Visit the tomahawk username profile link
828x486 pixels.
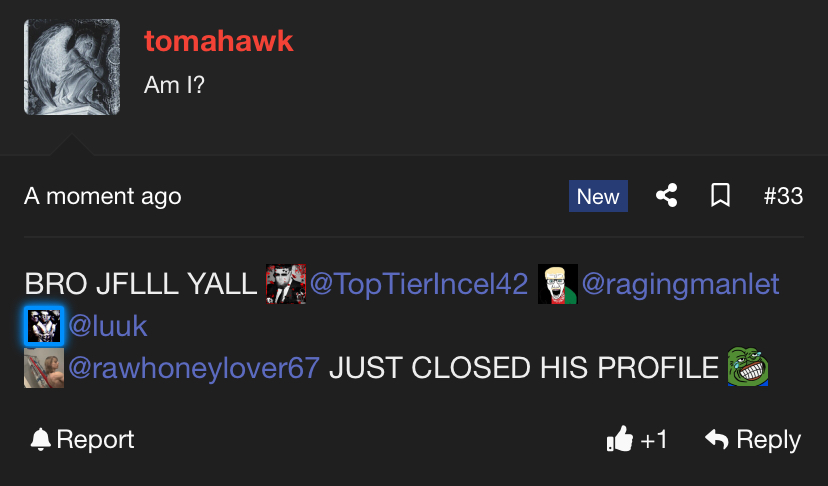click(x=219, y=41)
